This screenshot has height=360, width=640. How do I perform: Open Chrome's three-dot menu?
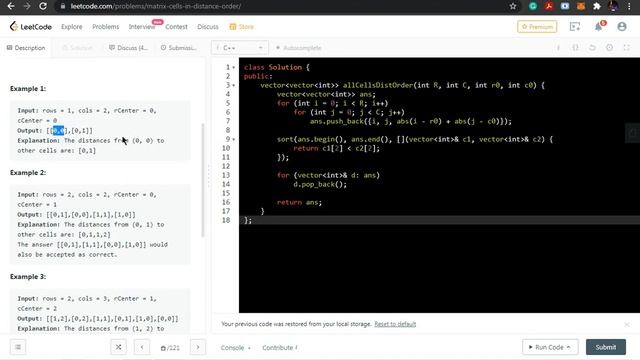pyautogui.click(x=629, y=6)
